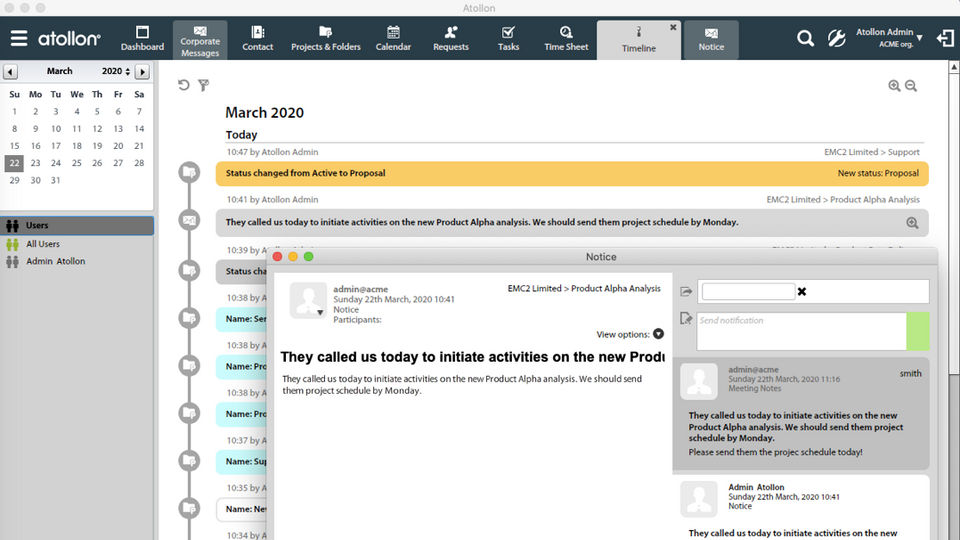The image size is (960, 540).
Task: Refresh the timeline
Action: pos(184,85)
